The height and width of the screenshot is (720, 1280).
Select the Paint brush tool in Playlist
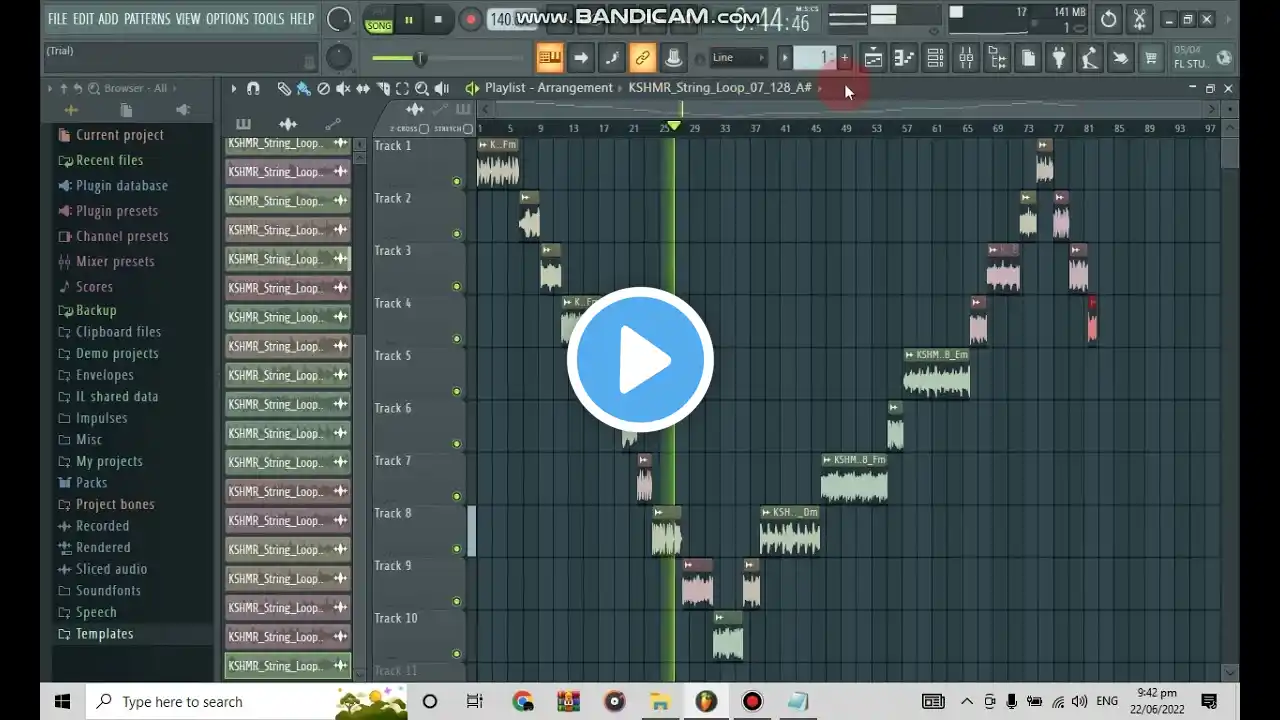[x=303, y=88]
